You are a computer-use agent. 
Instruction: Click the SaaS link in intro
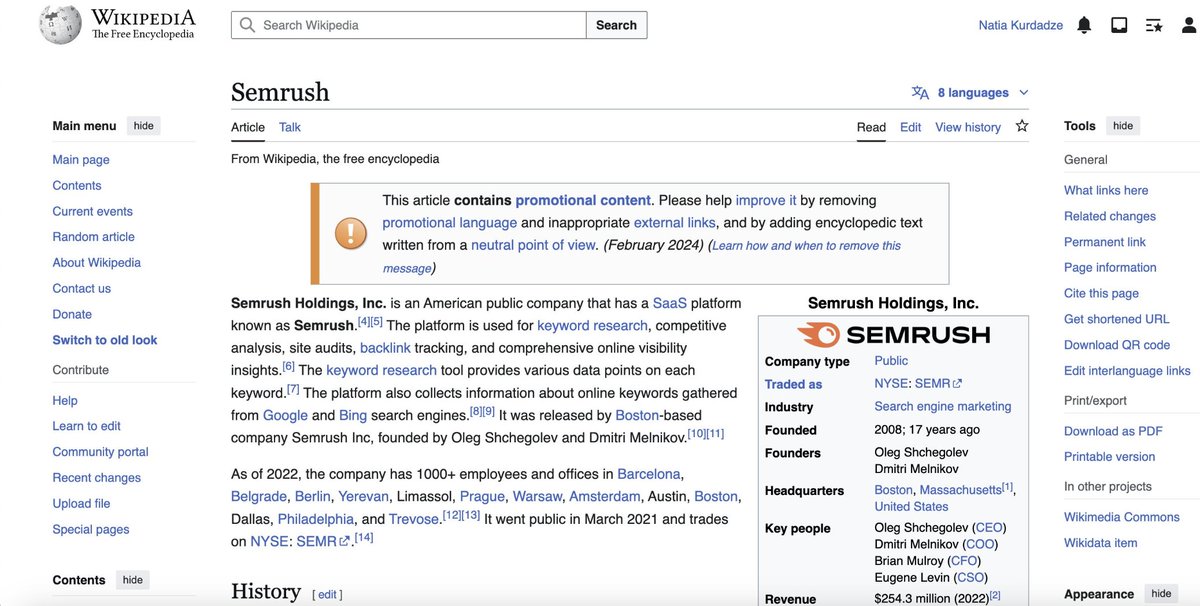(x=670, y=303)
